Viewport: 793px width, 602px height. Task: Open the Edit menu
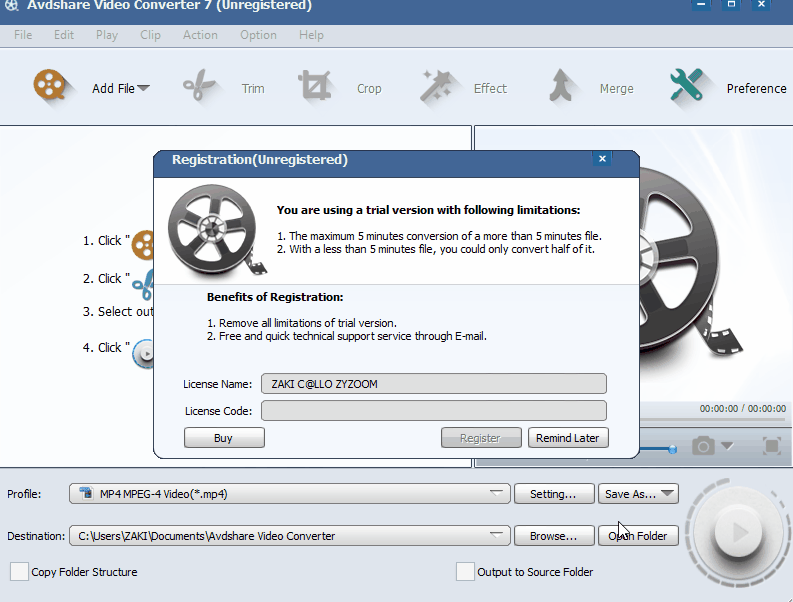pos(64,35)
